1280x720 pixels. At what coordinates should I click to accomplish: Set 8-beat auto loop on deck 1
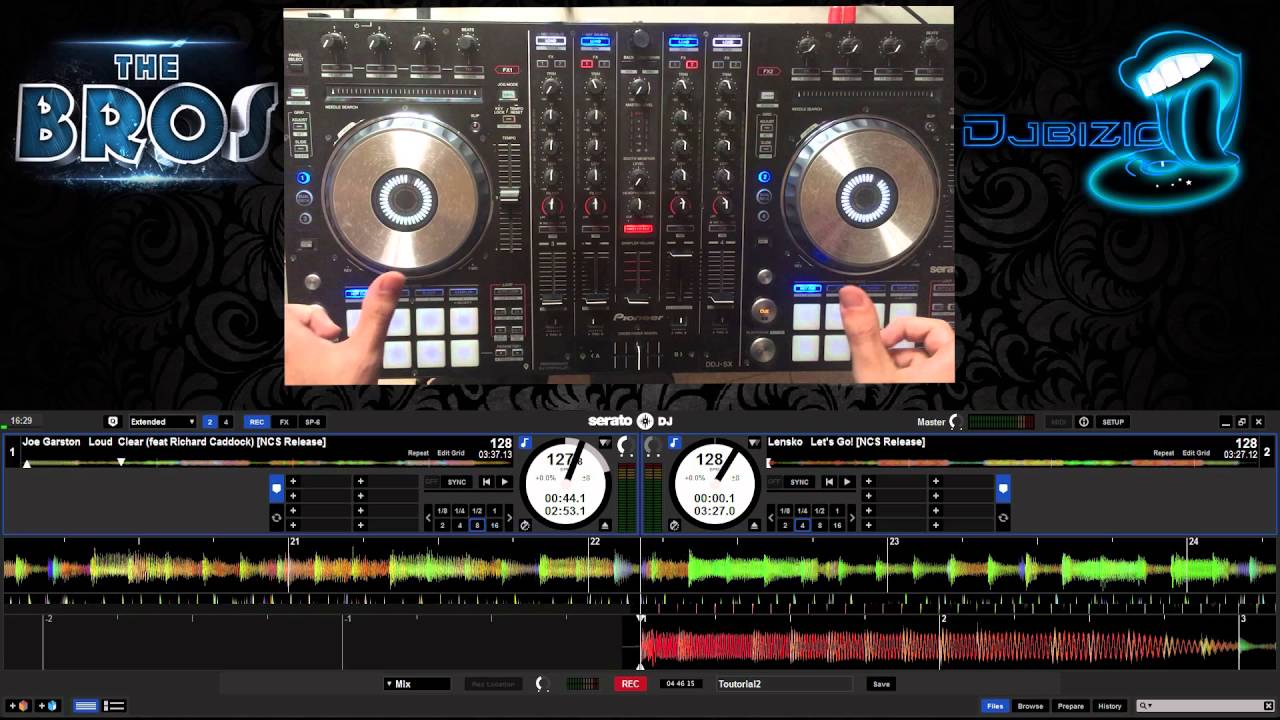477,525
